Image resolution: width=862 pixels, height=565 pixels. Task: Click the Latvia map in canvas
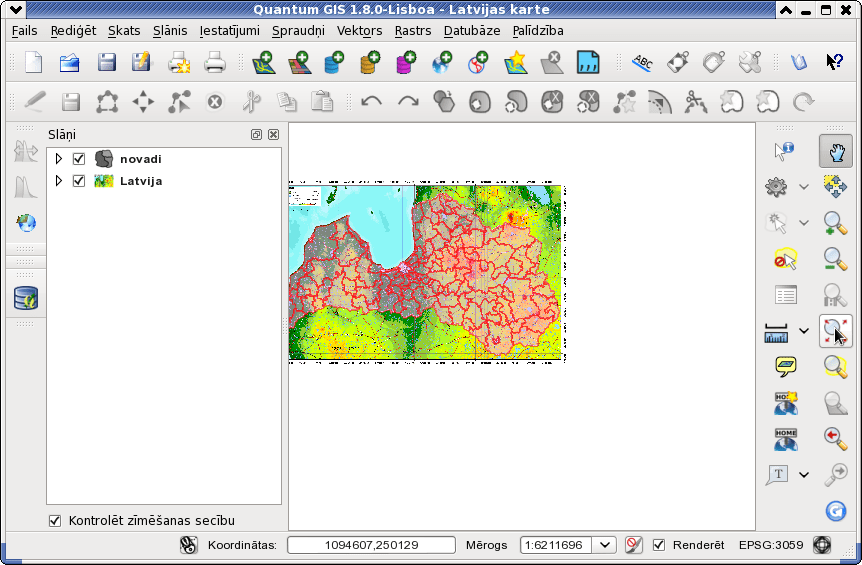click(x=426, y=272)
